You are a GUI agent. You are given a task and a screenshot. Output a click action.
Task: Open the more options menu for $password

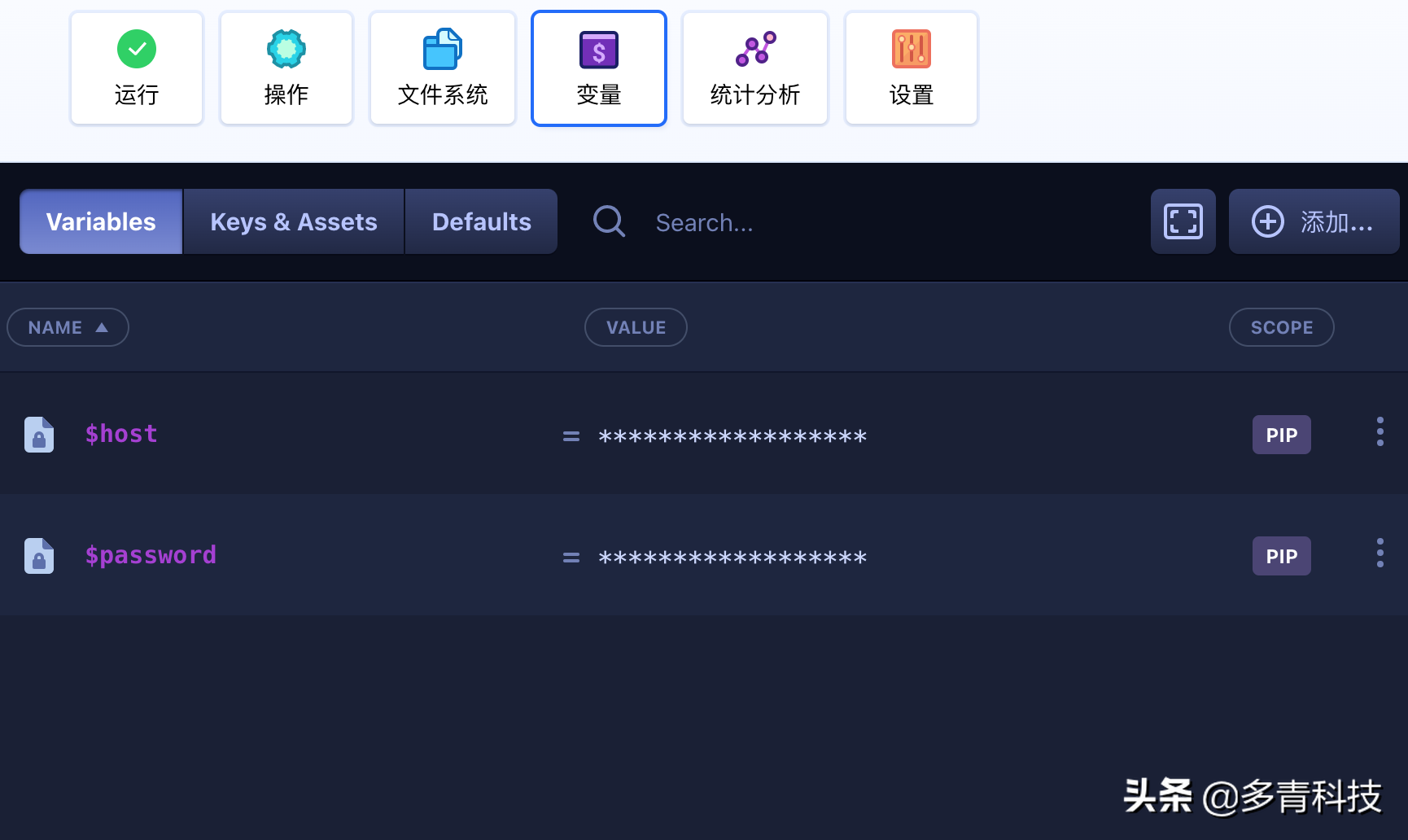1380,553
